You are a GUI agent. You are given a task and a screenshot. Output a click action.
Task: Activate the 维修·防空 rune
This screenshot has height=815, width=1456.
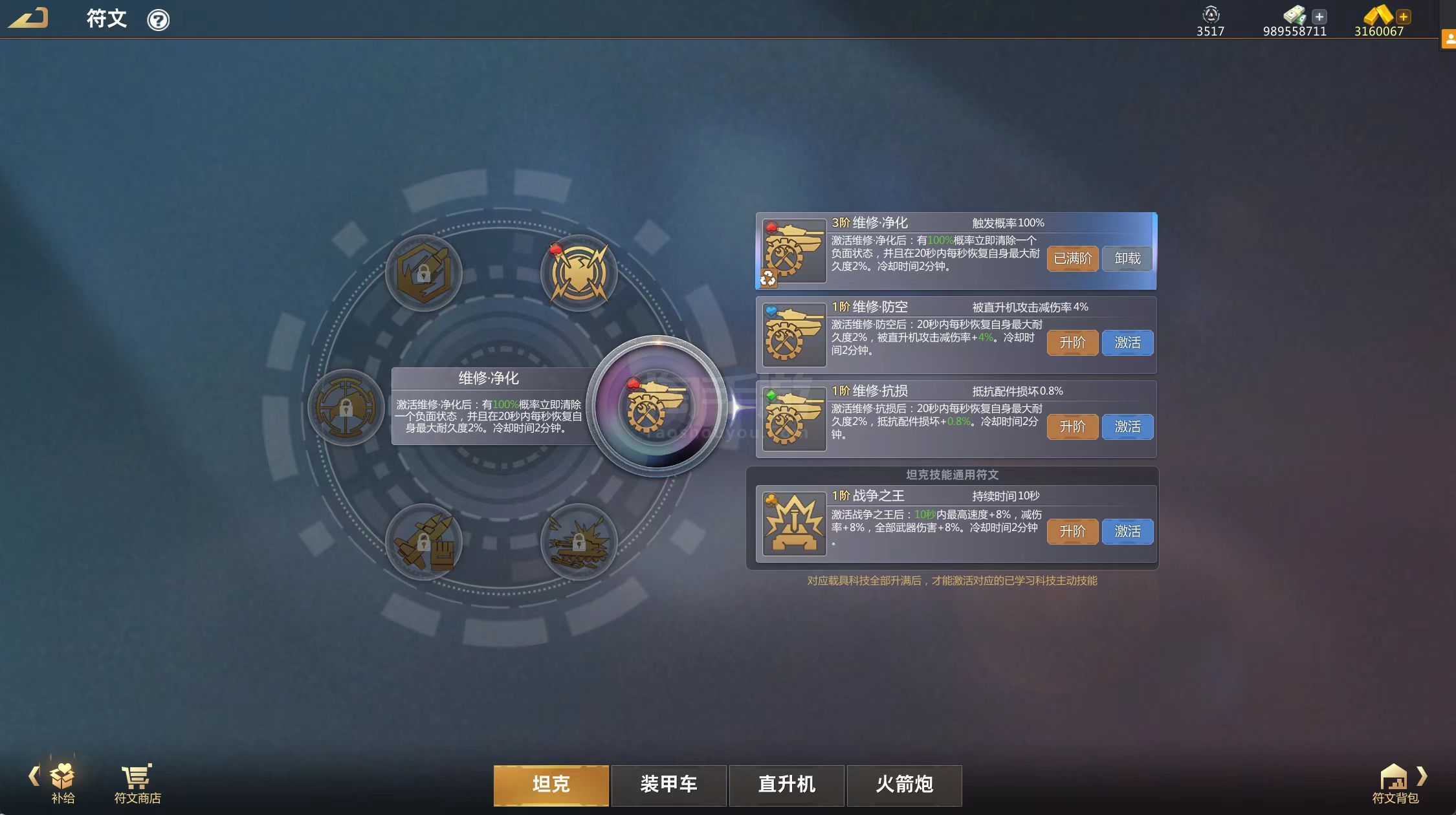1127,343
